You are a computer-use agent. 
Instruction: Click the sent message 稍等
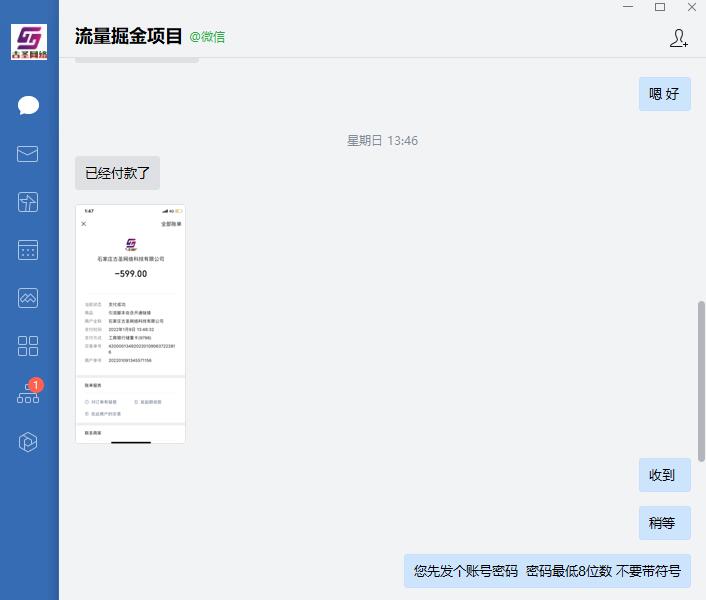(x=664, y=523)
